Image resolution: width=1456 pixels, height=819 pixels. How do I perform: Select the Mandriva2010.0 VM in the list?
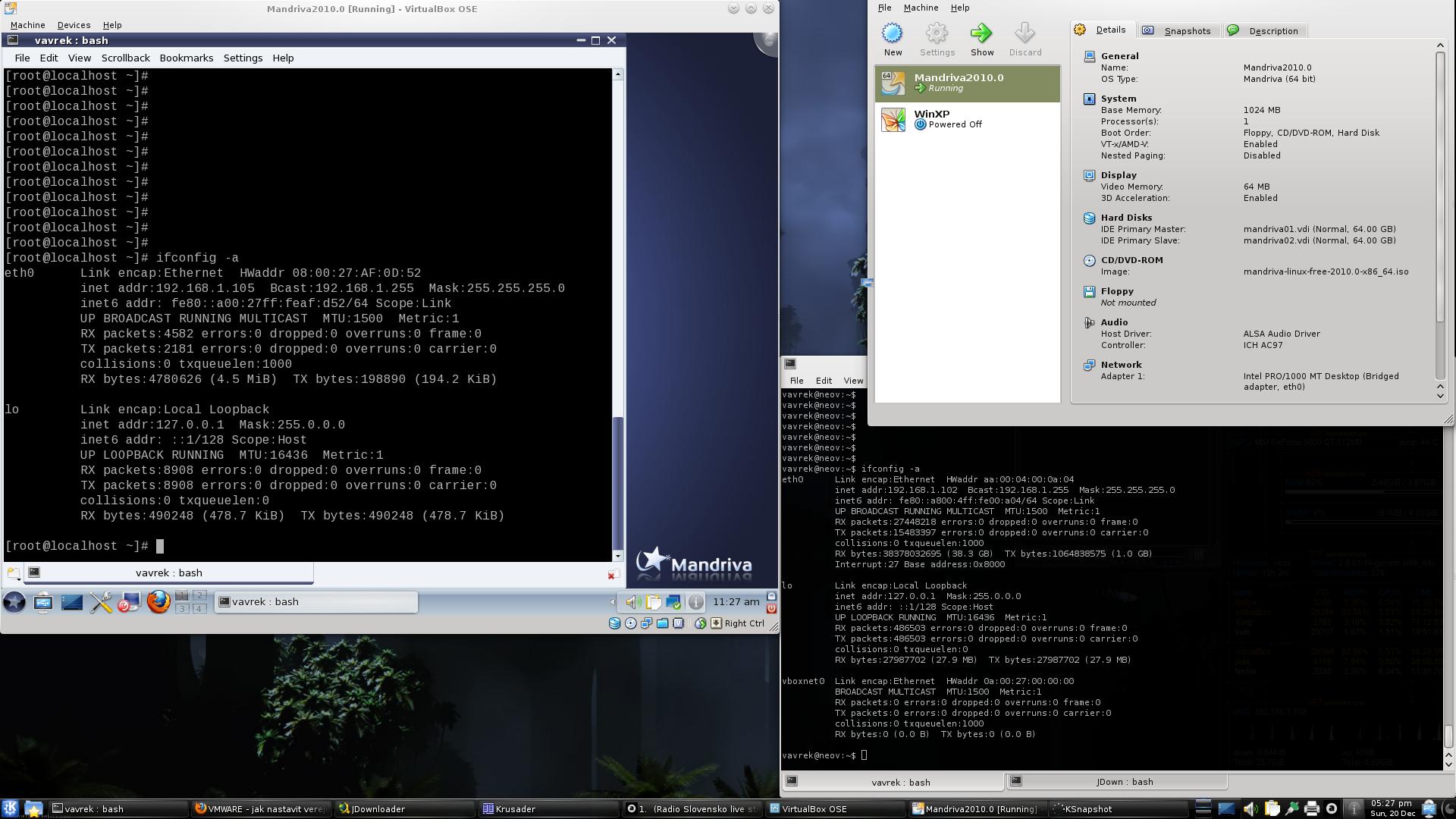[968, 83]
